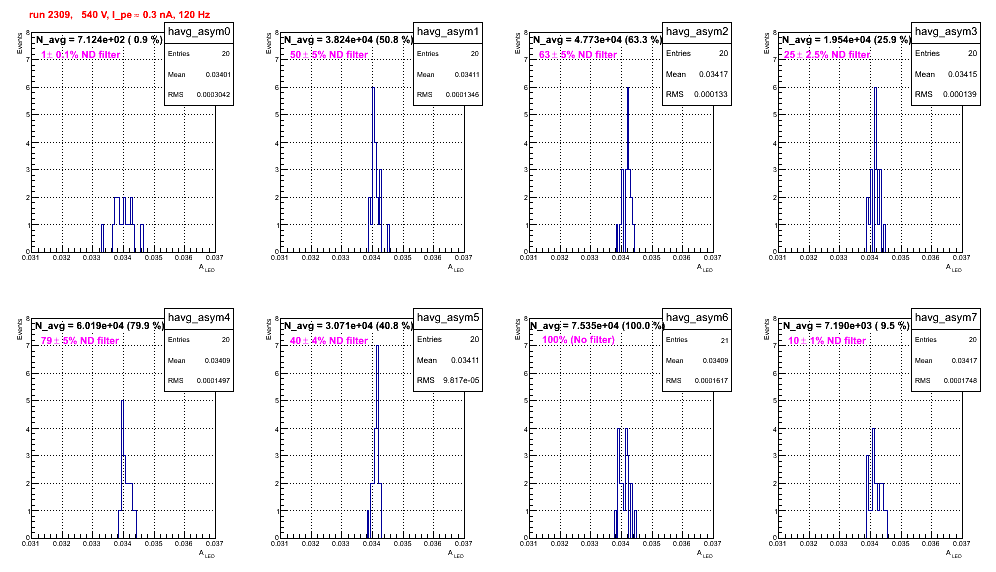Click the N_avg = 6.019e+04 label

tap(98, 325)
